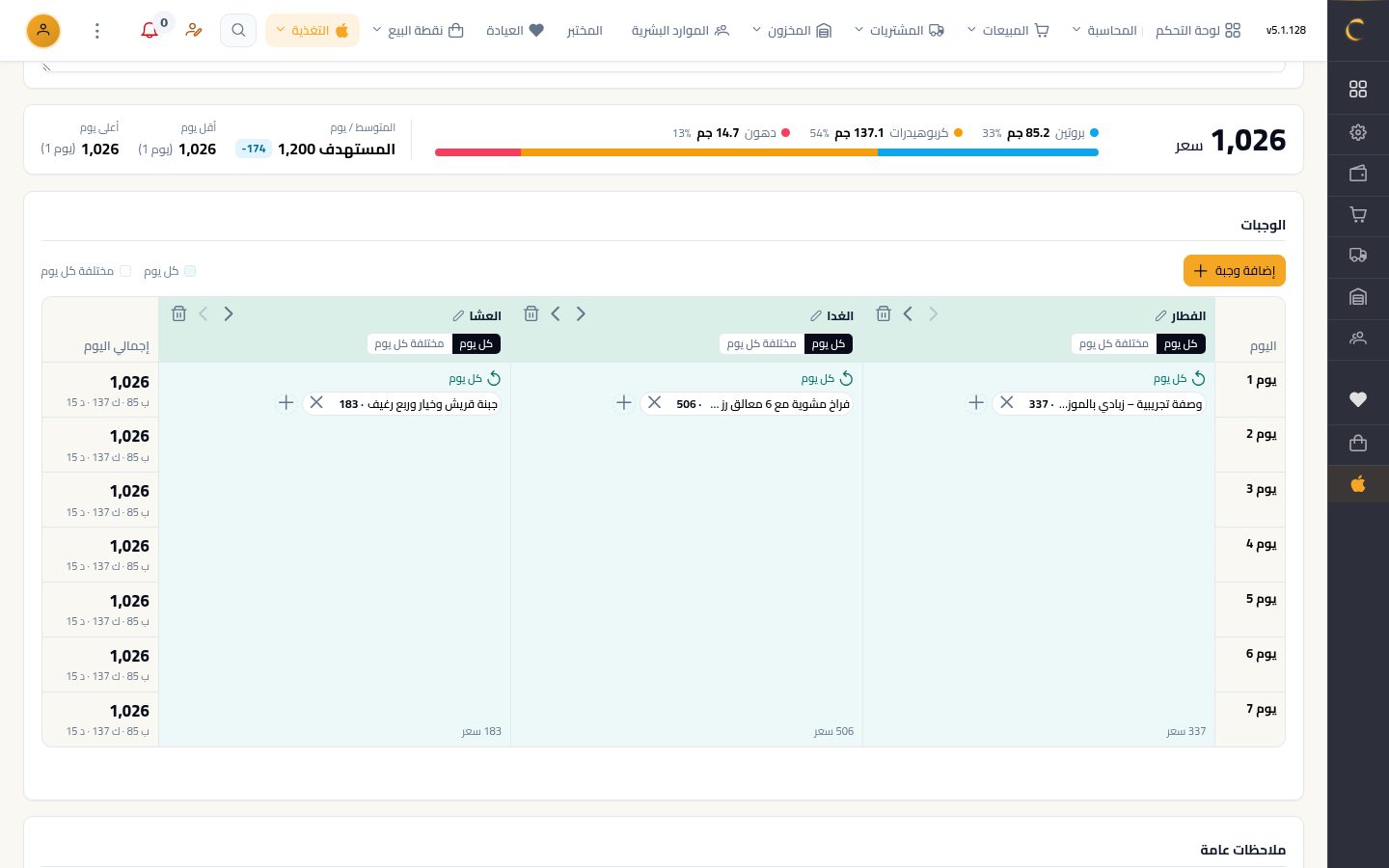This screenshot has height=868, width=1389.
Task: Check the top كل يوم checkbox
Action: pyautogui.click(x=190, y=271)
